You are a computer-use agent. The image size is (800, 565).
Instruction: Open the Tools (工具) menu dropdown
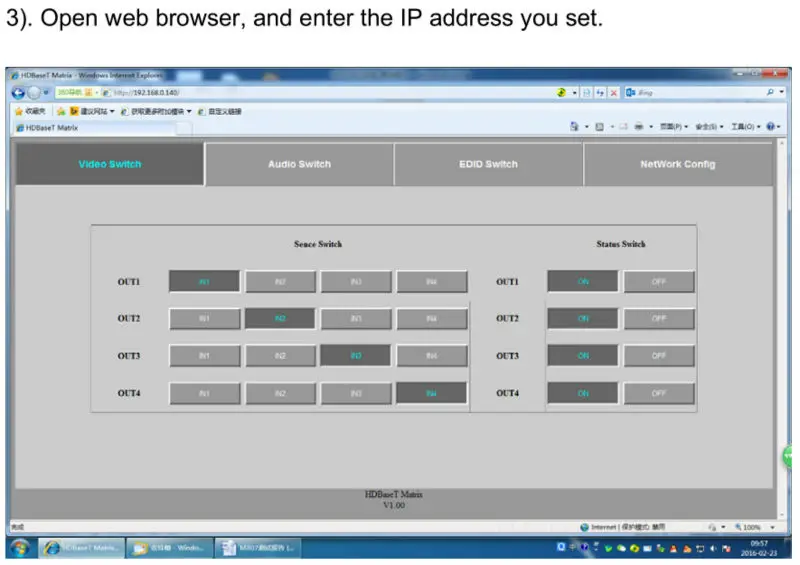[746, 127]
